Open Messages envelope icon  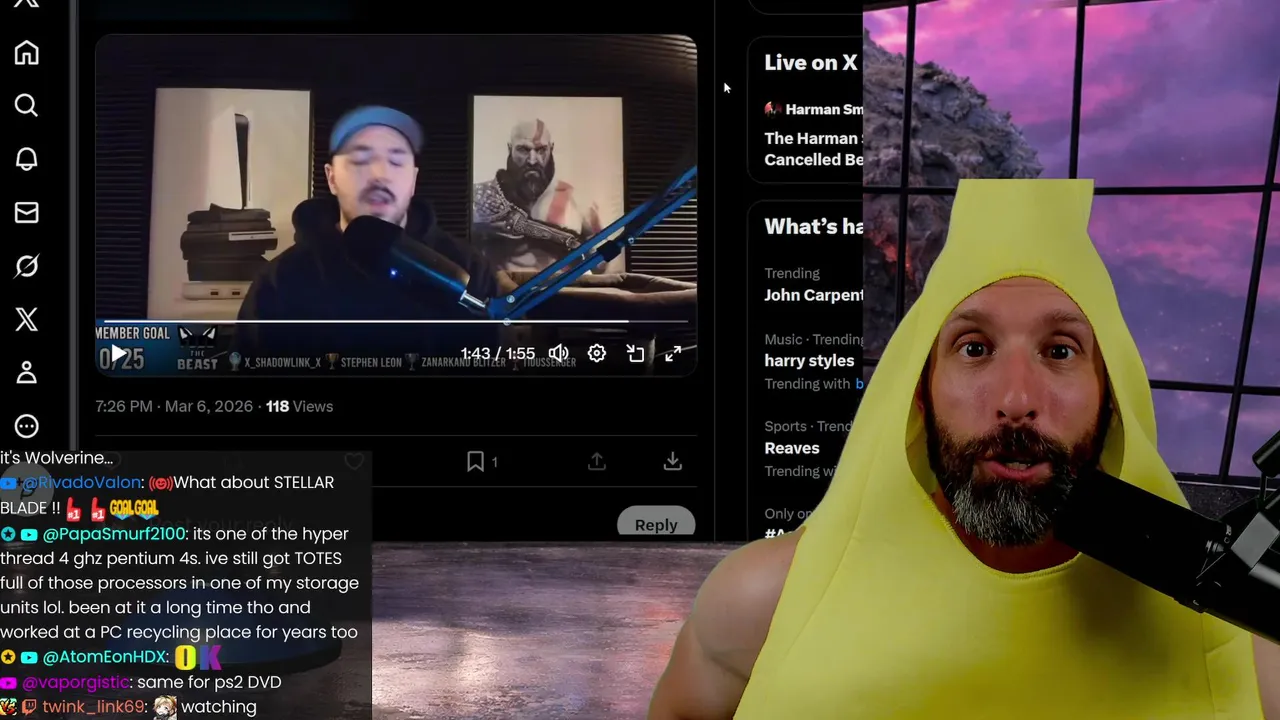[x=27, y=212]
